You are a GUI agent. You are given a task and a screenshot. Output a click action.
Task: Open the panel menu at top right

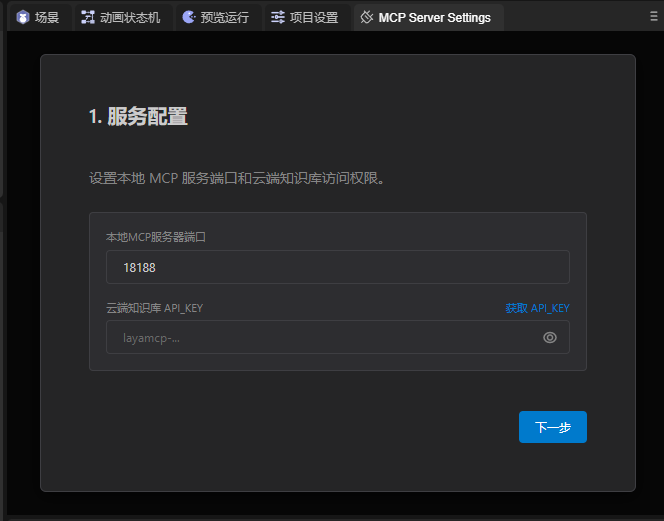point(654,16)
